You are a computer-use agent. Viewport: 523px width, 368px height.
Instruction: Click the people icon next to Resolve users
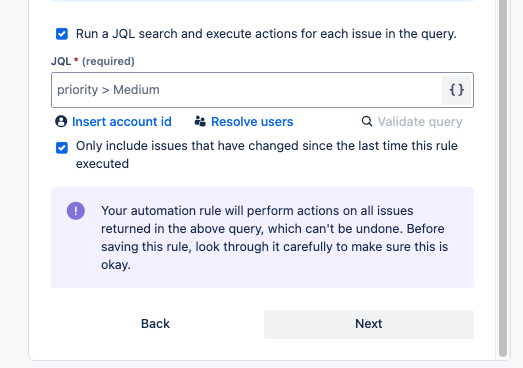click(200, 121)
